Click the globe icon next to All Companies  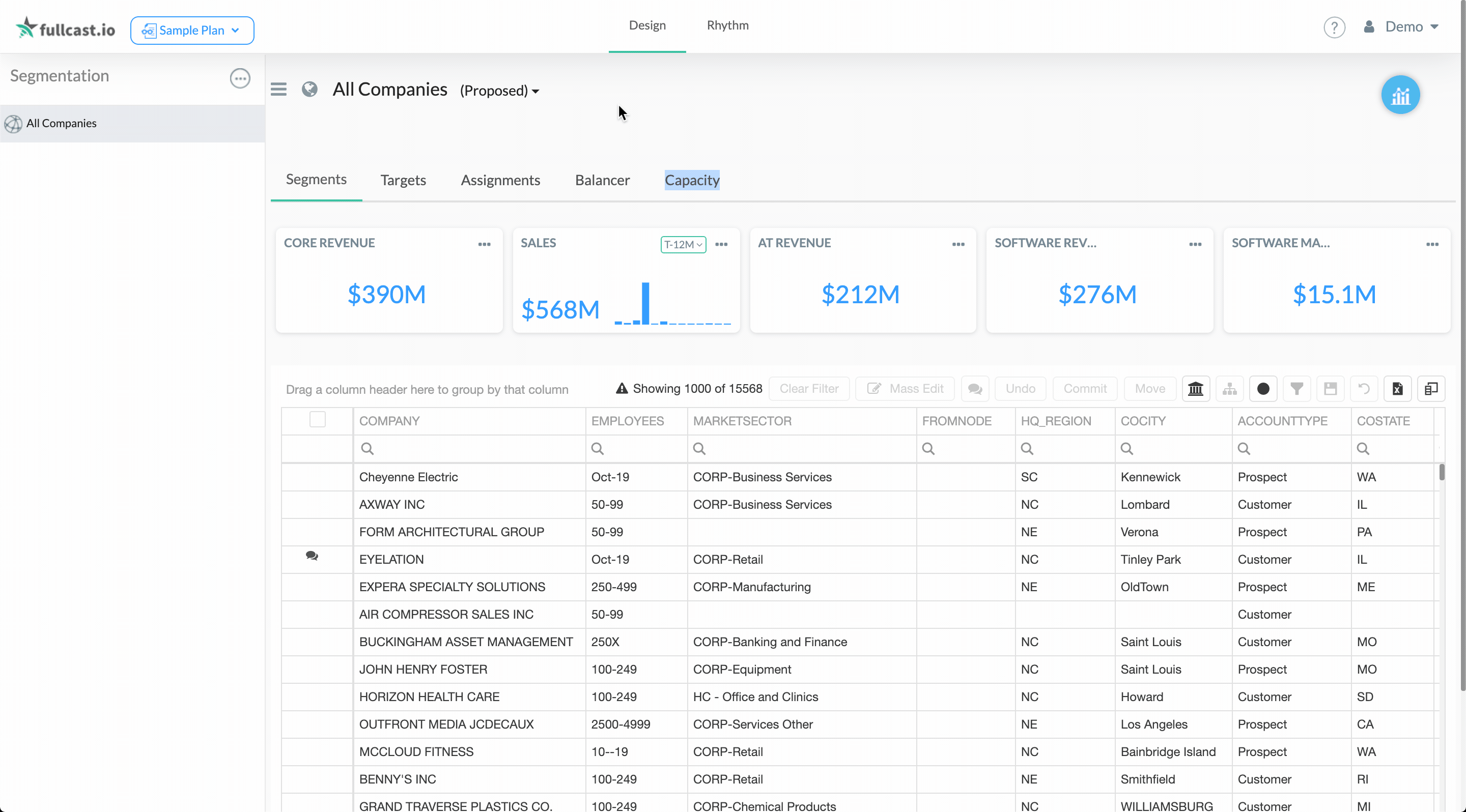309,89
